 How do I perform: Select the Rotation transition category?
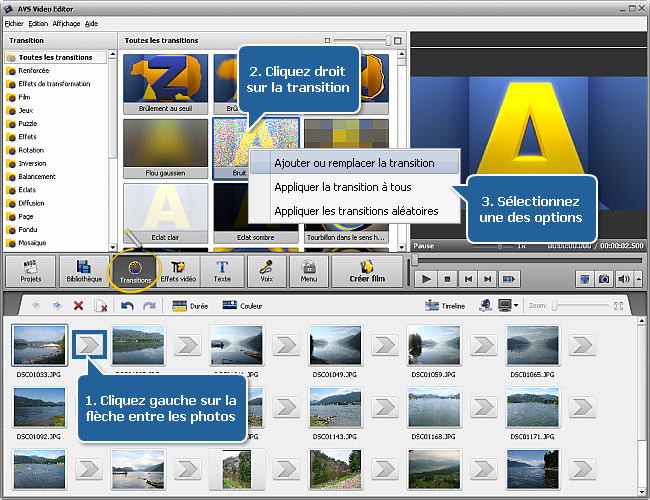tap(30, 149)
